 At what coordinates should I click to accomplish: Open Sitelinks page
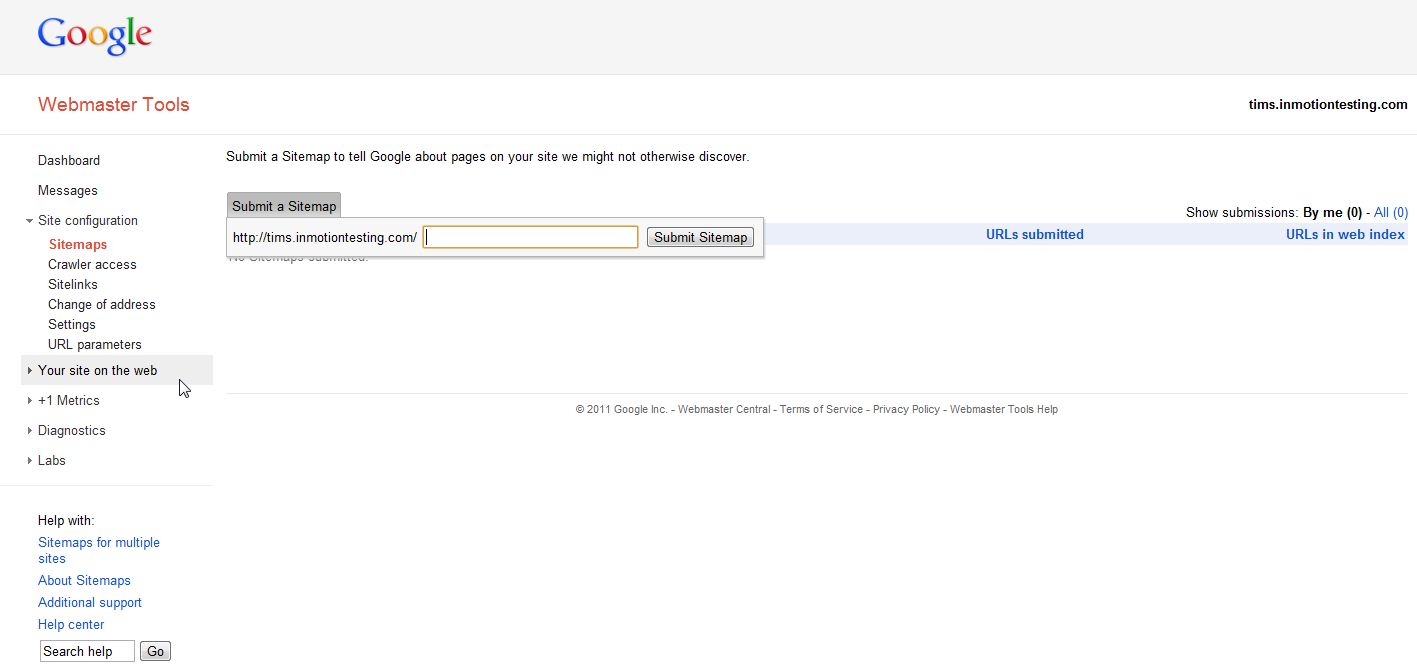(x=73, y=284)
